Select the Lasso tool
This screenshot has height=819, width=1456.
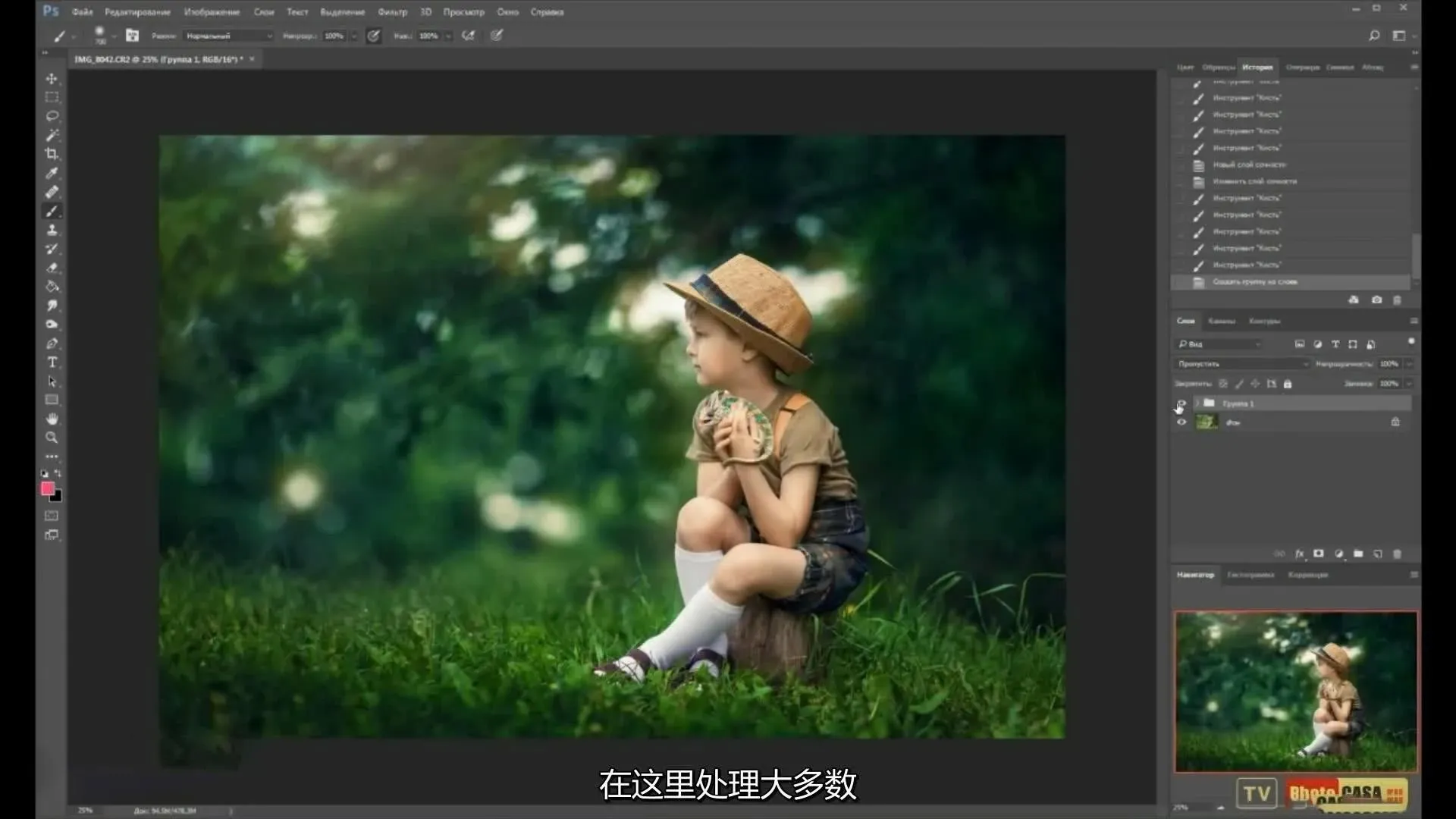tap(52, 116)
